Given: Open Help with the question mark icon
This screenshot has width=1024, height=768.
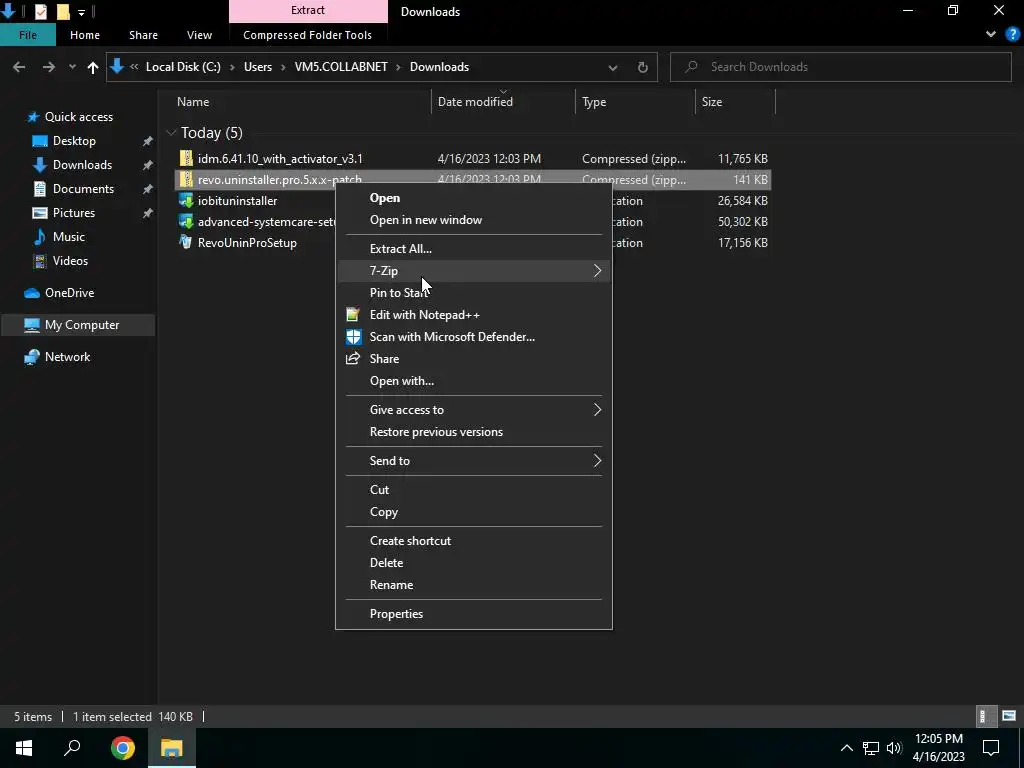Looking at the screenshot, I should click(x=1012, y=35).
